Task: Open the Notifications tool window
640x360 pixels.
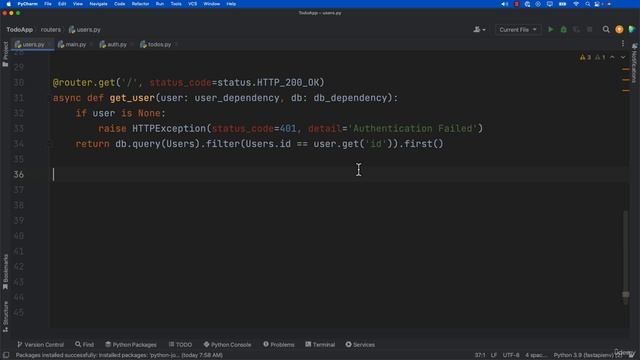Action: point(634,64)
